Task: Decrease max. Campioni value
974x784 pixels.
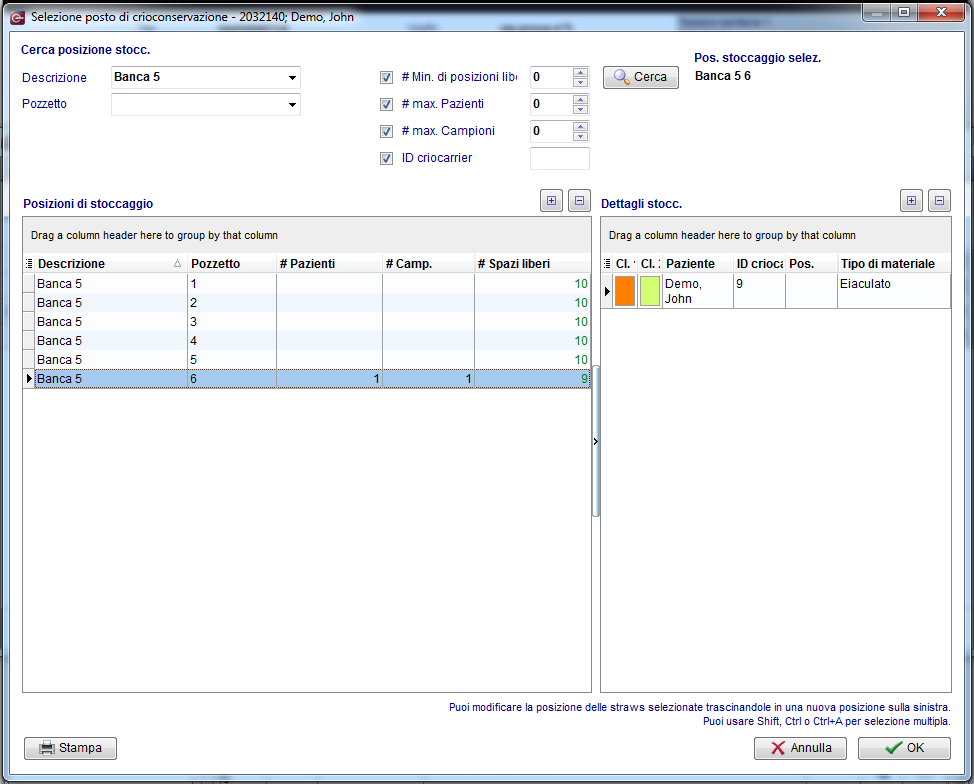Action: pyautogui.click(x=580, y=137)
